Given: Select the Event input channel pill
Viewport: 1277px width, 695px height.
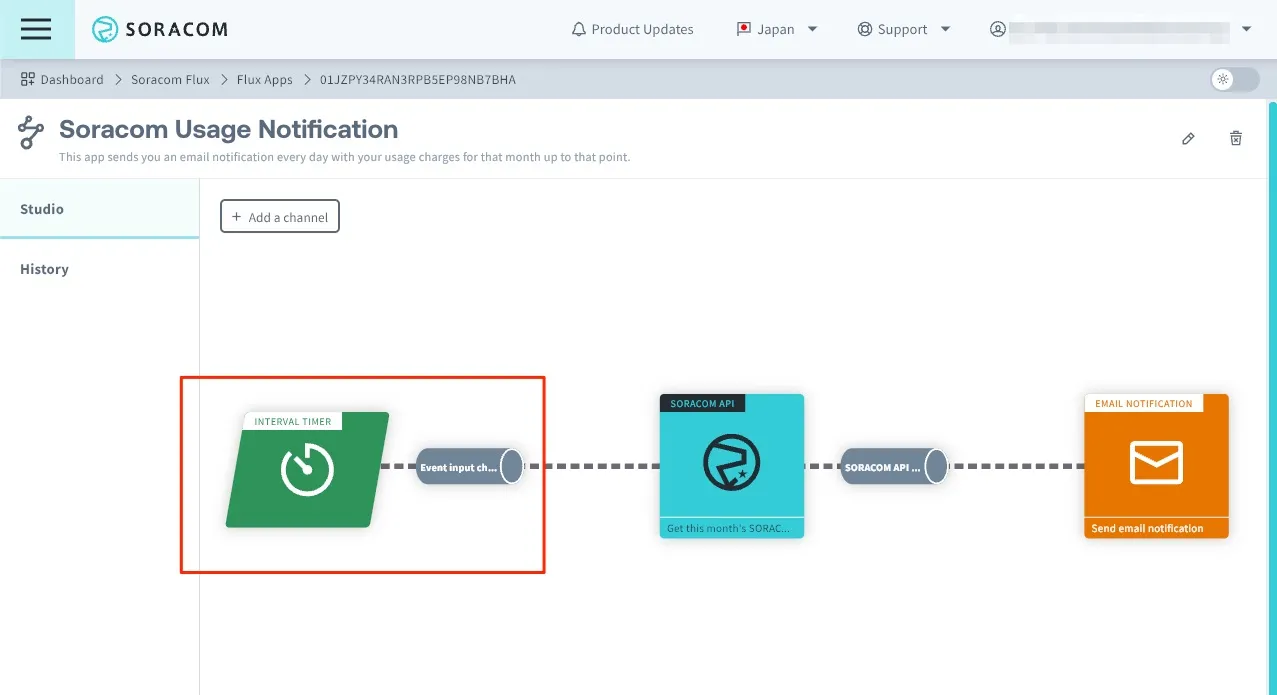Looking at the screenshot, I should click(x=470, y=467).
